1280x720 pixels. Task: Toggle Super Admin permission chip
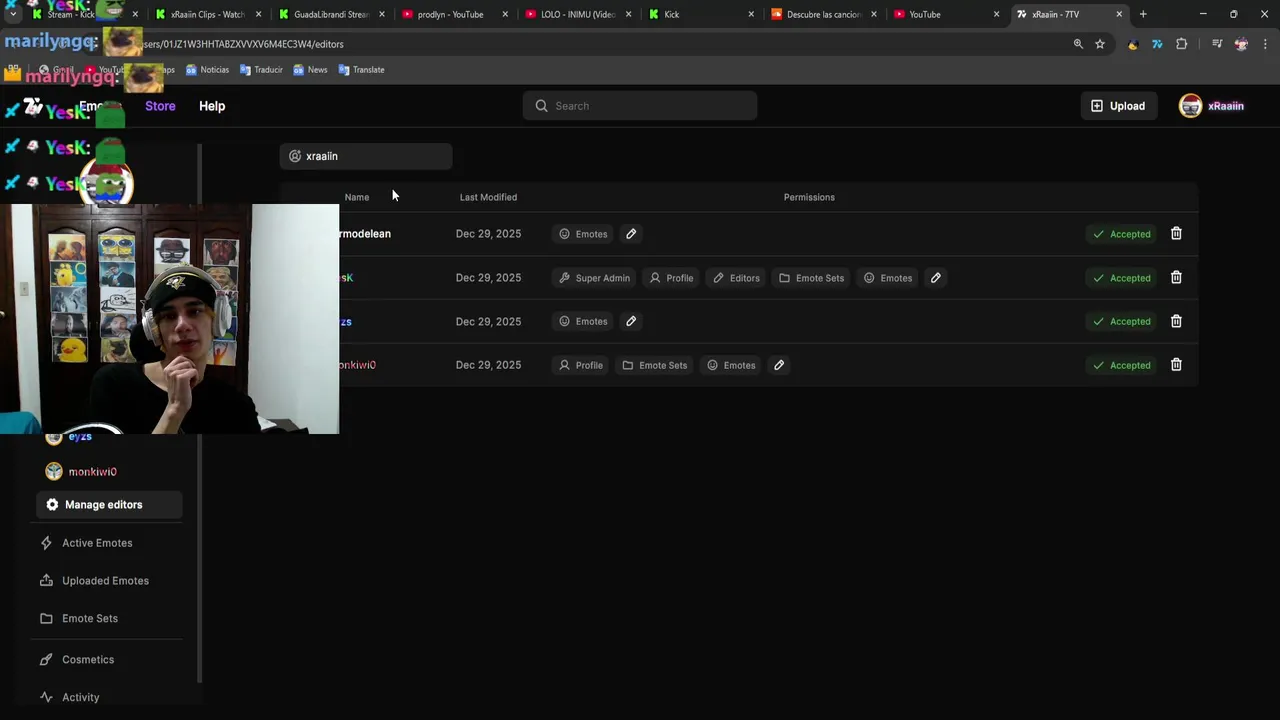tap(593, 278)
